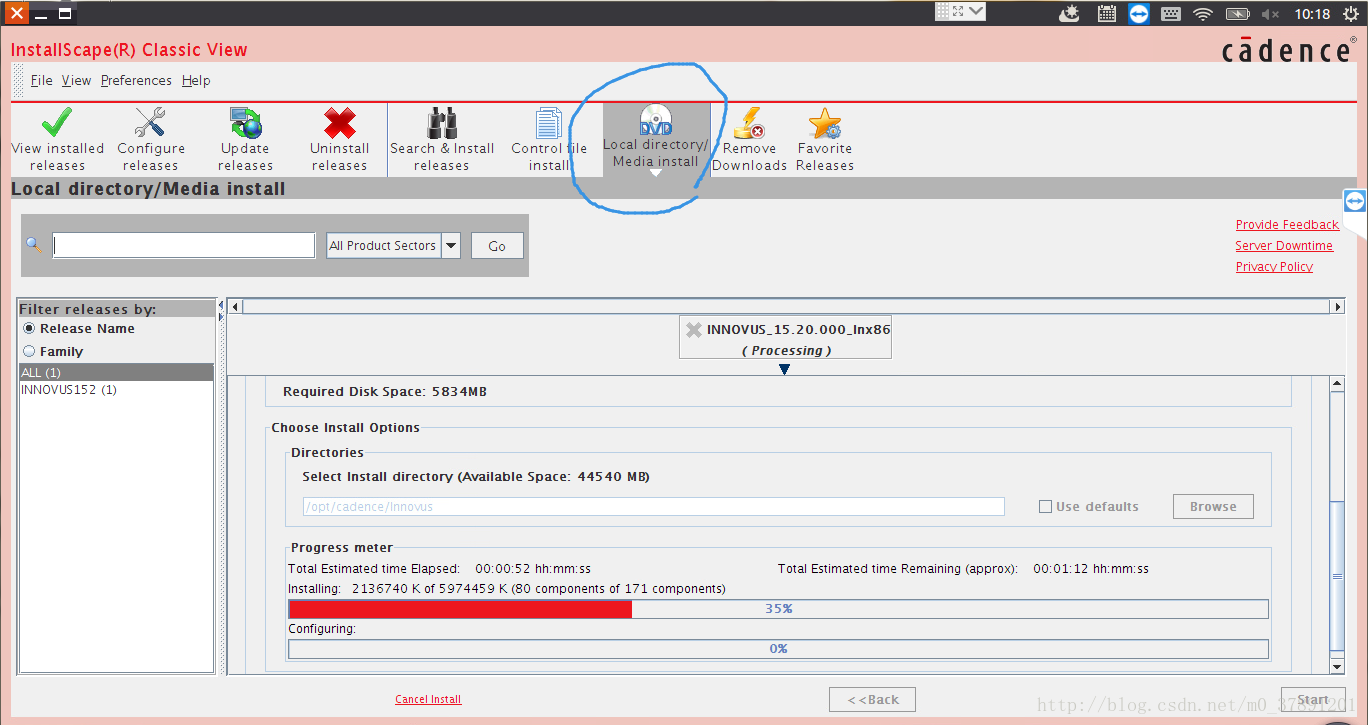
Task: Select ALL (1) in the filter list
Action: coord(116,372)
